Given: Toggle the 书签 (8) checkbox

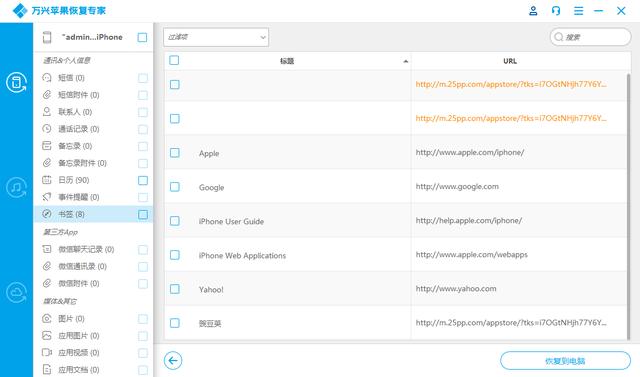Looking at the screenshot, I should click(143, 214).
